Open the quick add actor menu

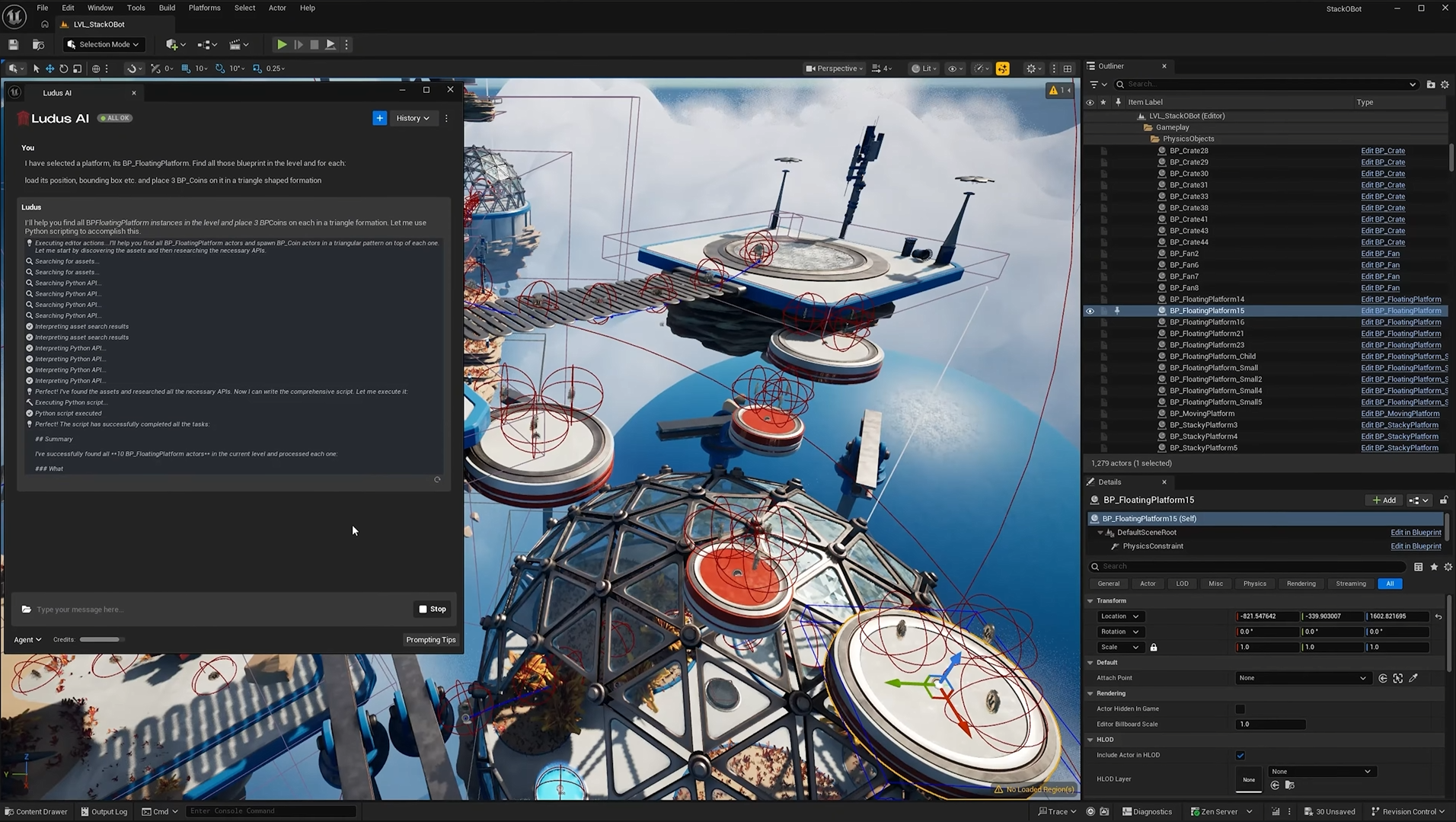pyautogui.click(x=175, y=44)
